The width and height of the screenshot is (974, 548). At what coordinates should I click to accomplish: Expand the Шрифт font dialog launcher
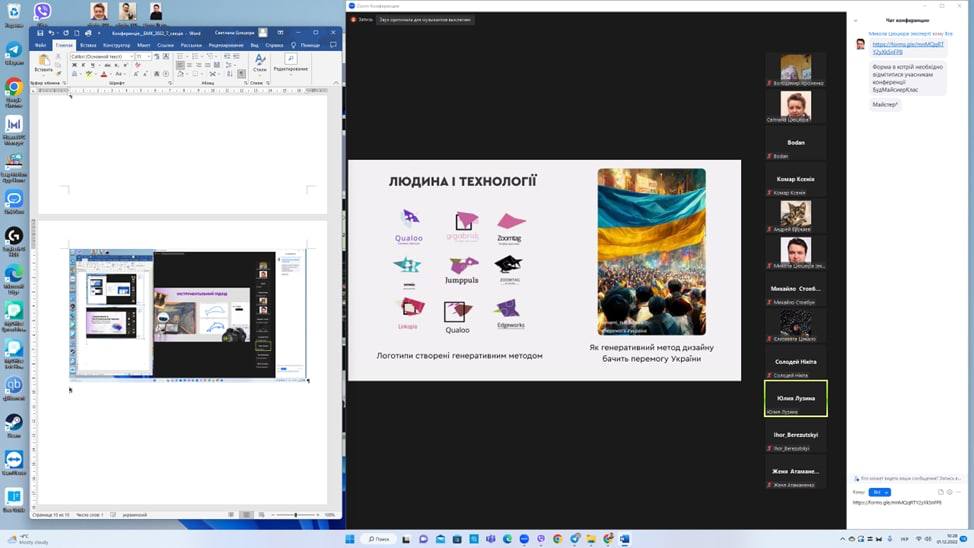(x=170, y=83)
